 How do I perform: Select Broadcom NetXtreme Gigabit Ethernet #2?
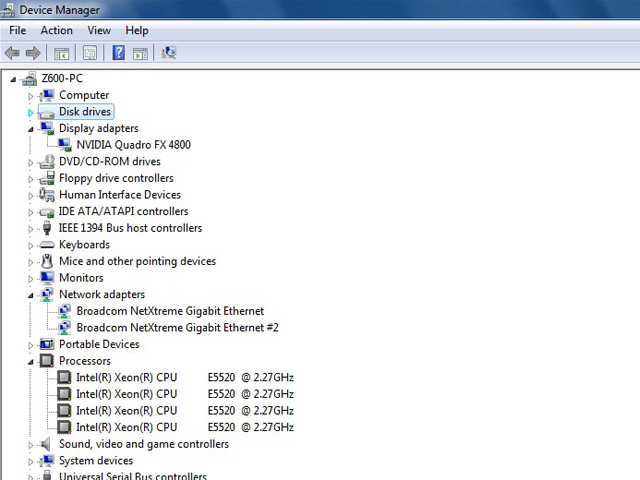pos(178,328)
